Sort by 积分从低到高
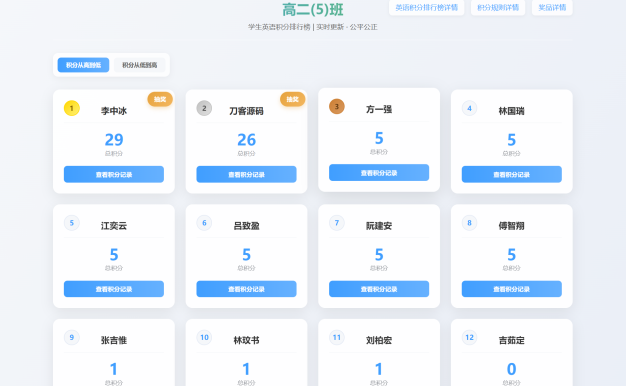The image size is (626, 386). (x=139, y=65)
